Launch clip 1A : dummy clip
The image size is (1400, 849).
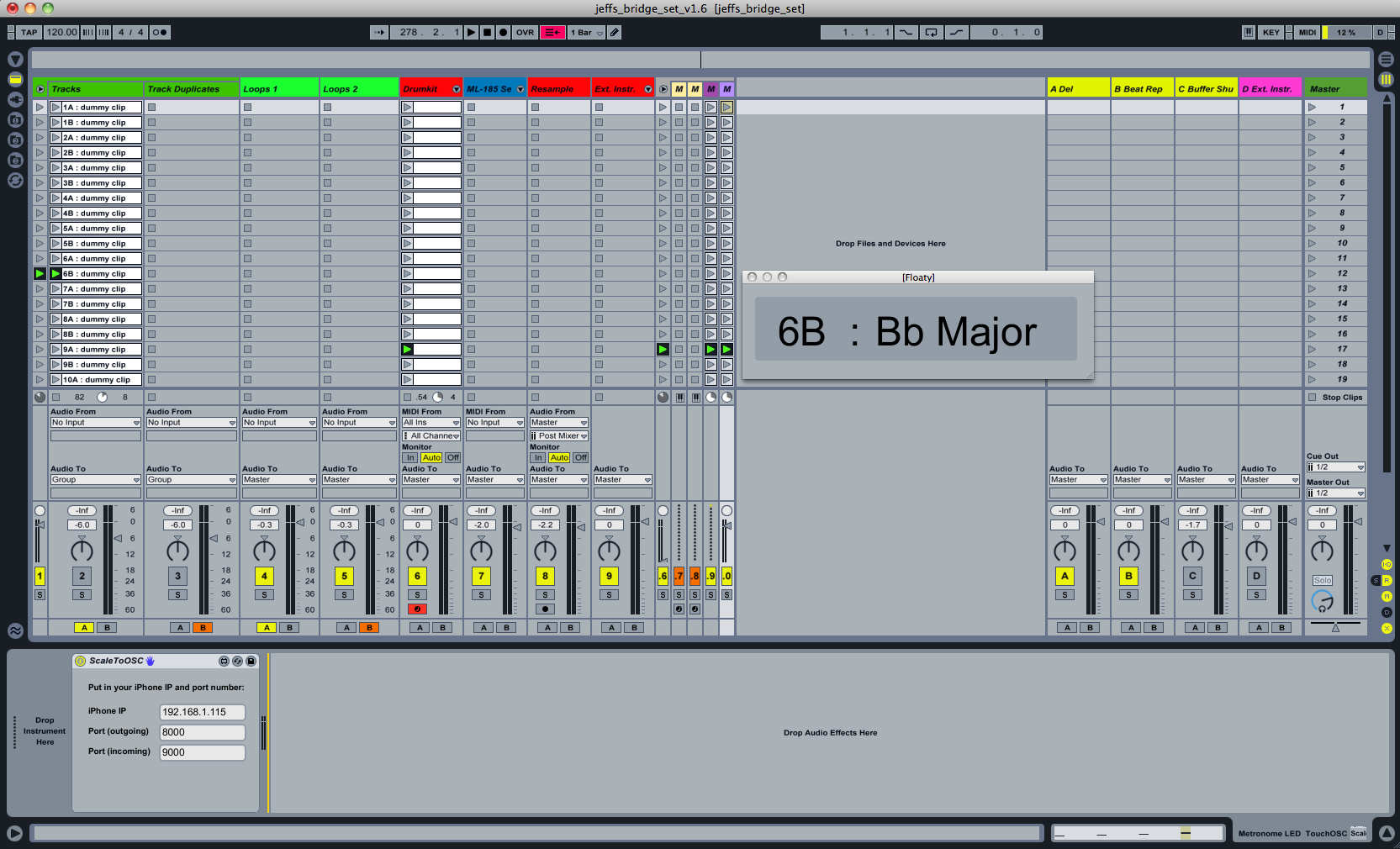pyautogui.click(x=55, y=108)
